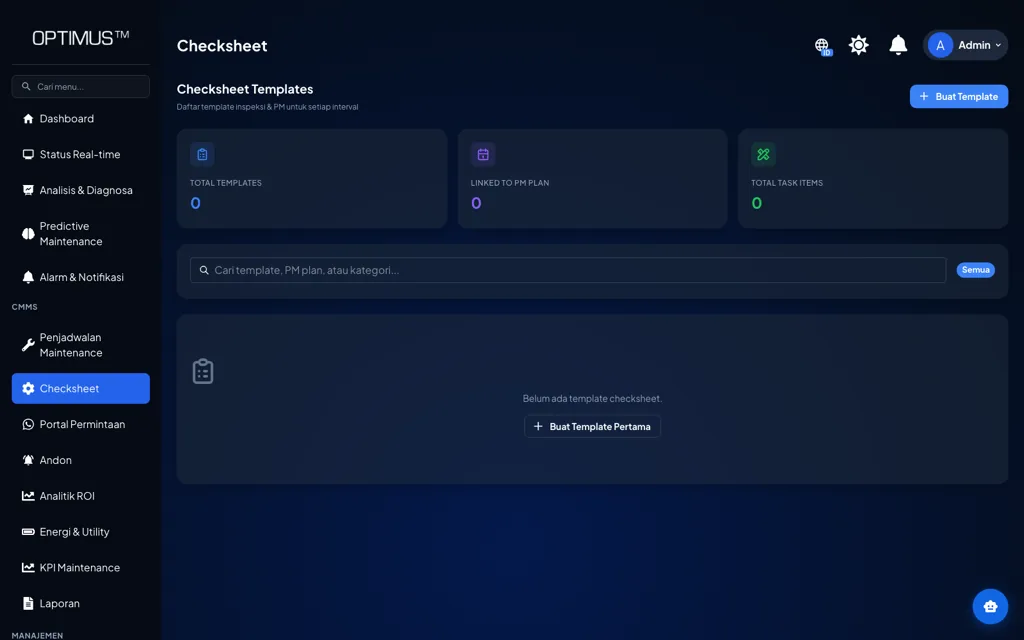Click the Analisis & Diagnosa chart icon

pyautogui.click(x=28, y=191)
